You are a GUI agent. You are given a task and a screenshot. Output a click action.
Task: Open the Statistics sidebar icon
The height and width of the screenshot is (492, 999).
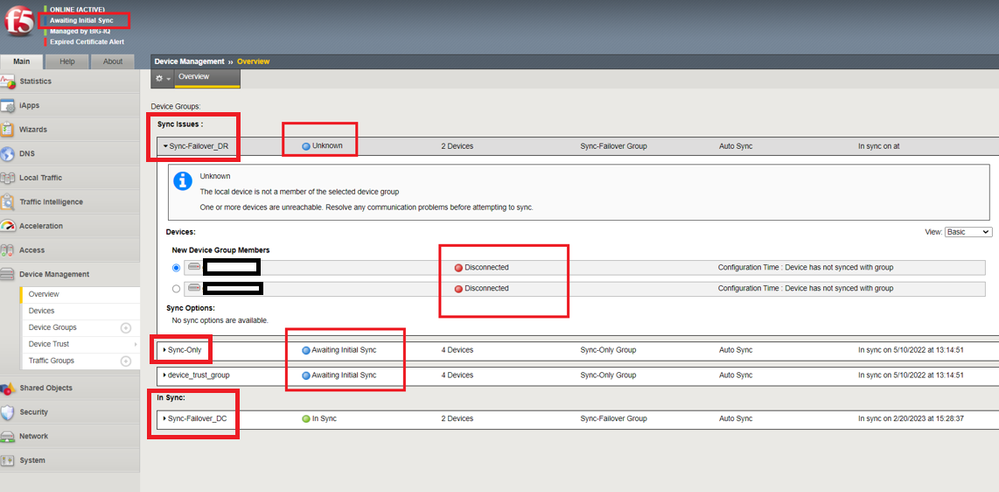click(x=9, y=81)
